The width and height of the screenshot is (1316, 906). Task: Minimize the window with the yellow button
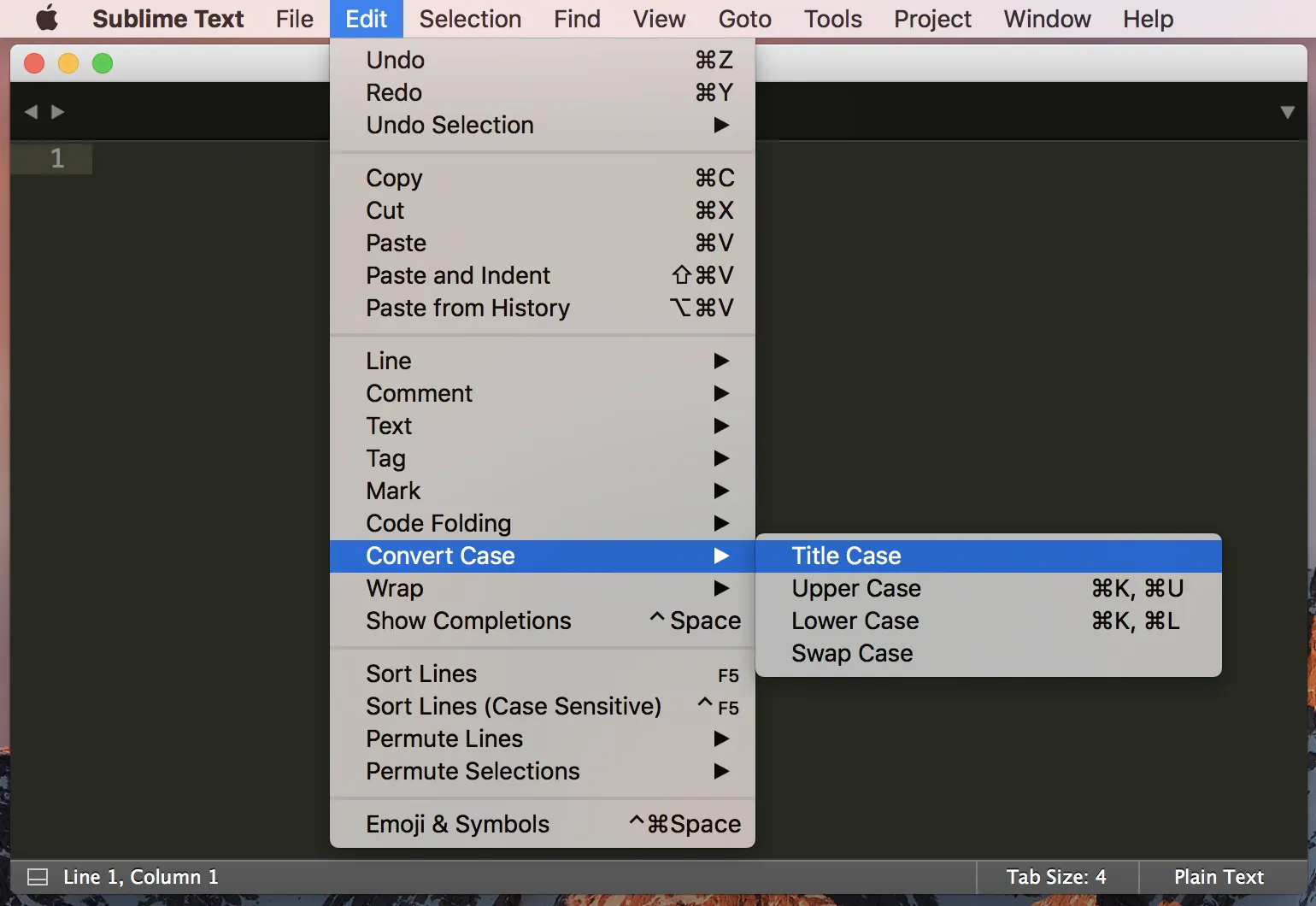click(x=68, y=63)
